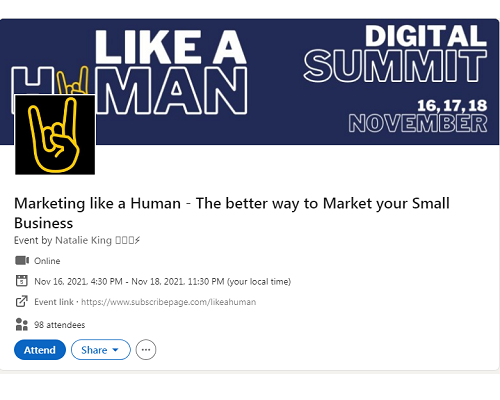The width and height of the screenshot is (500, 400).
Task: Click the Share dropdown caret arrow
Action: (116, 350)
